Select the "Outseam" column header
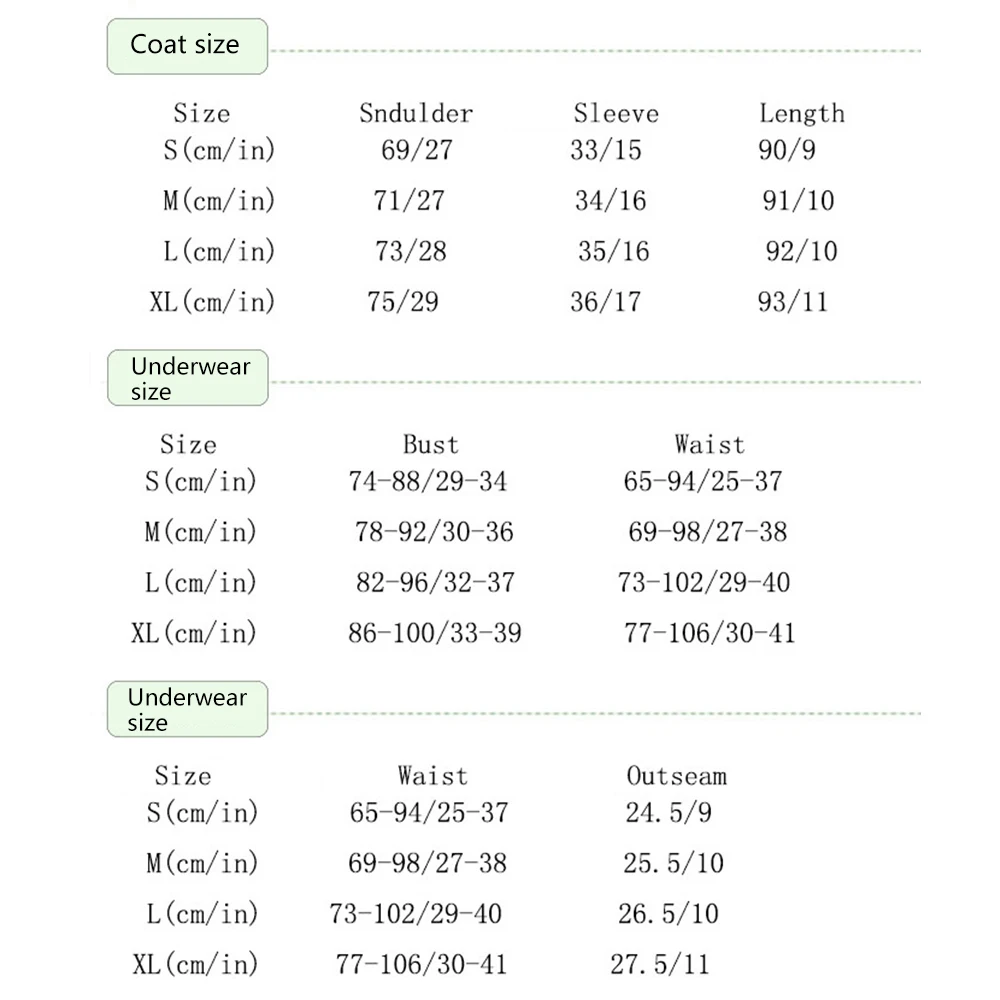The image size is (1000, 1000). pyautogui.click(x=676, y=775)
